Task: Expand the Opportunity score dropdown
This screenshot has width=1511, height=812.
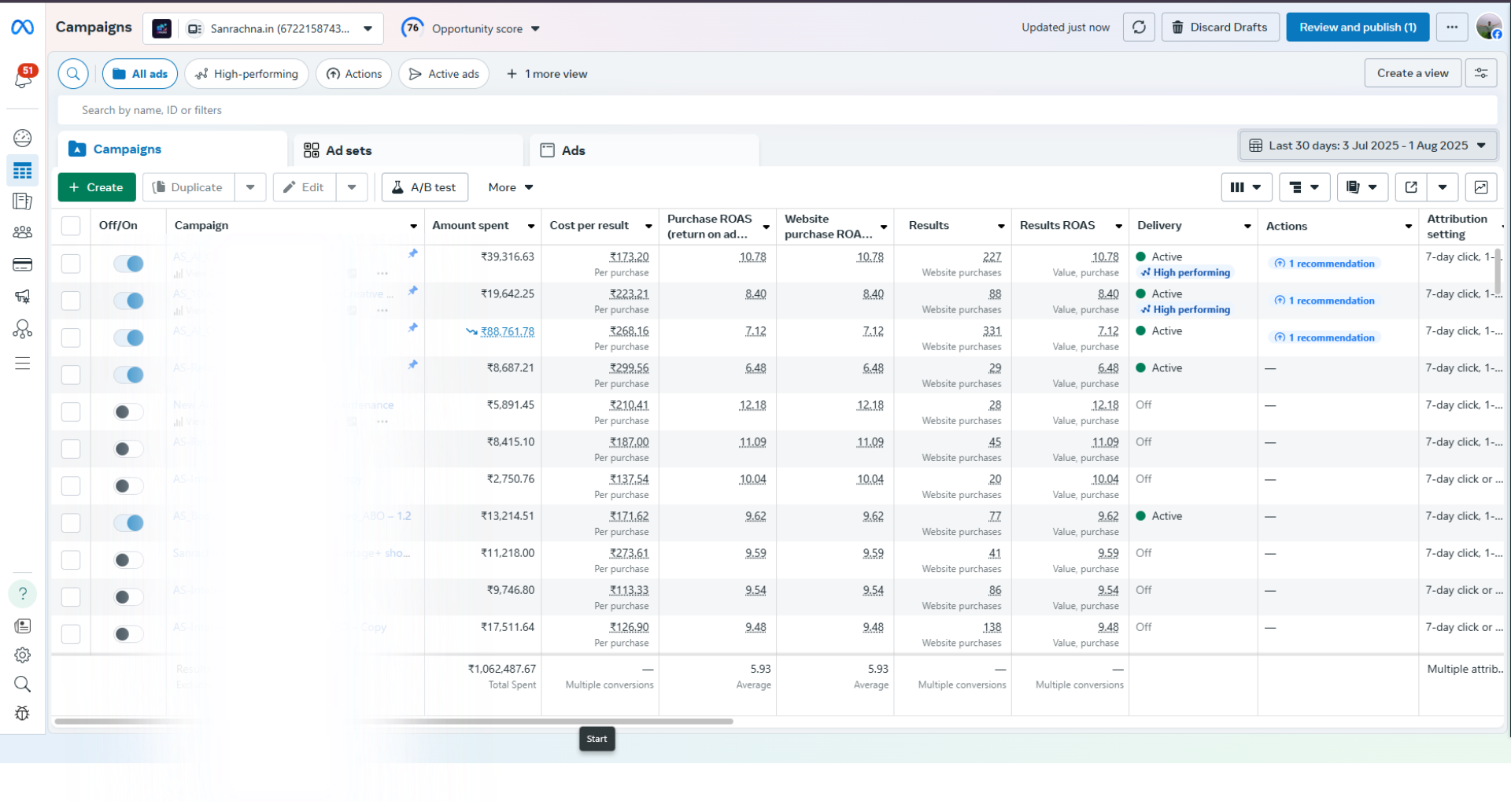Action: click(535, 29)
